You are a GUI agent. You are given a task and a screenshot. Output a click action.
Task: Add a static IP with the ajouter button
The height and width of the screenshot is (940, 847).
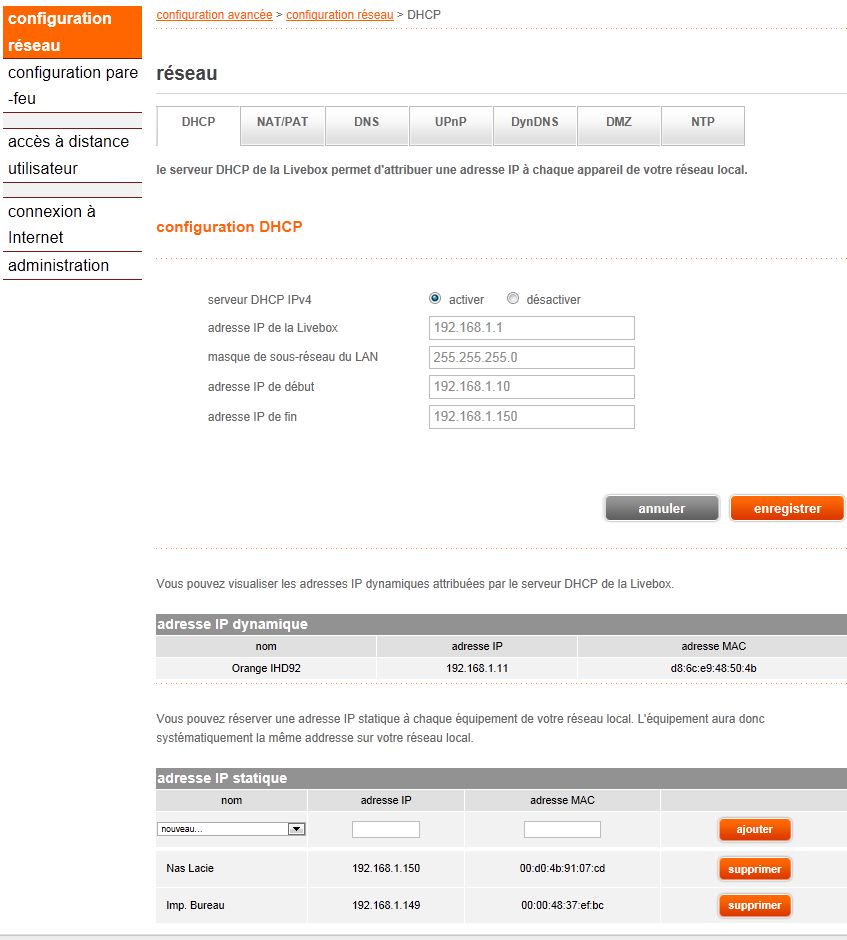(754, 829)
